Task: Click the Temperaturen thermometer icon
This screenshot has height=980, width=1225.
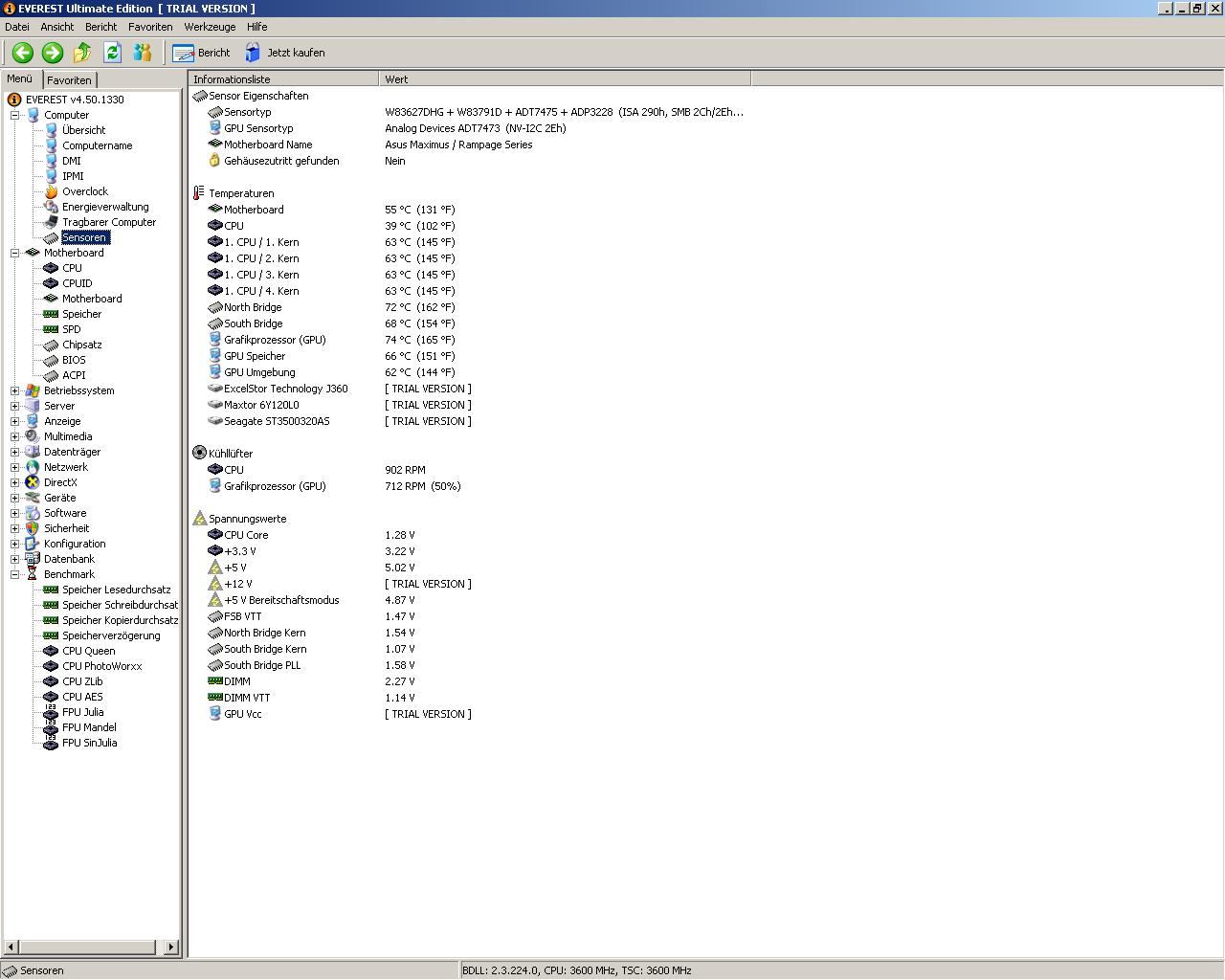Action: 199,193
